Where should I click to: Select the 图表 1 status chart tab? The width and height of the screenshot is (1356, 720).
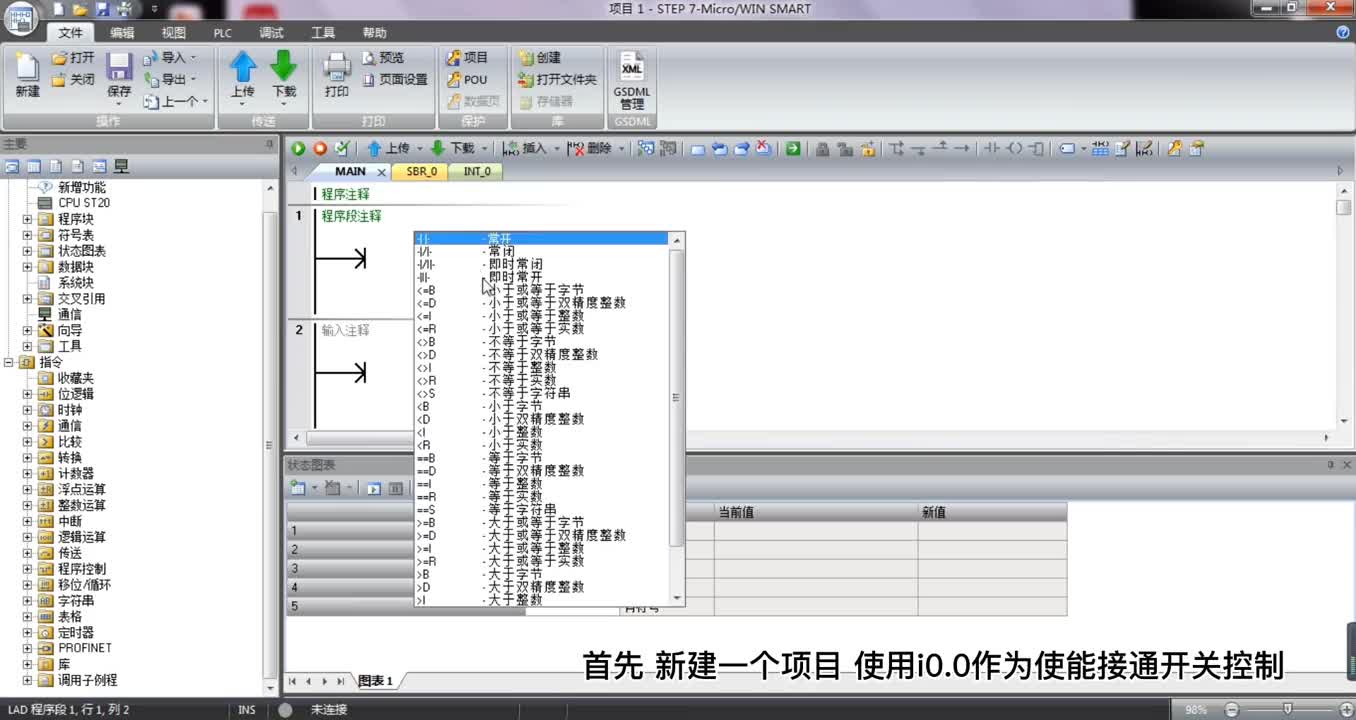(376, 681)
